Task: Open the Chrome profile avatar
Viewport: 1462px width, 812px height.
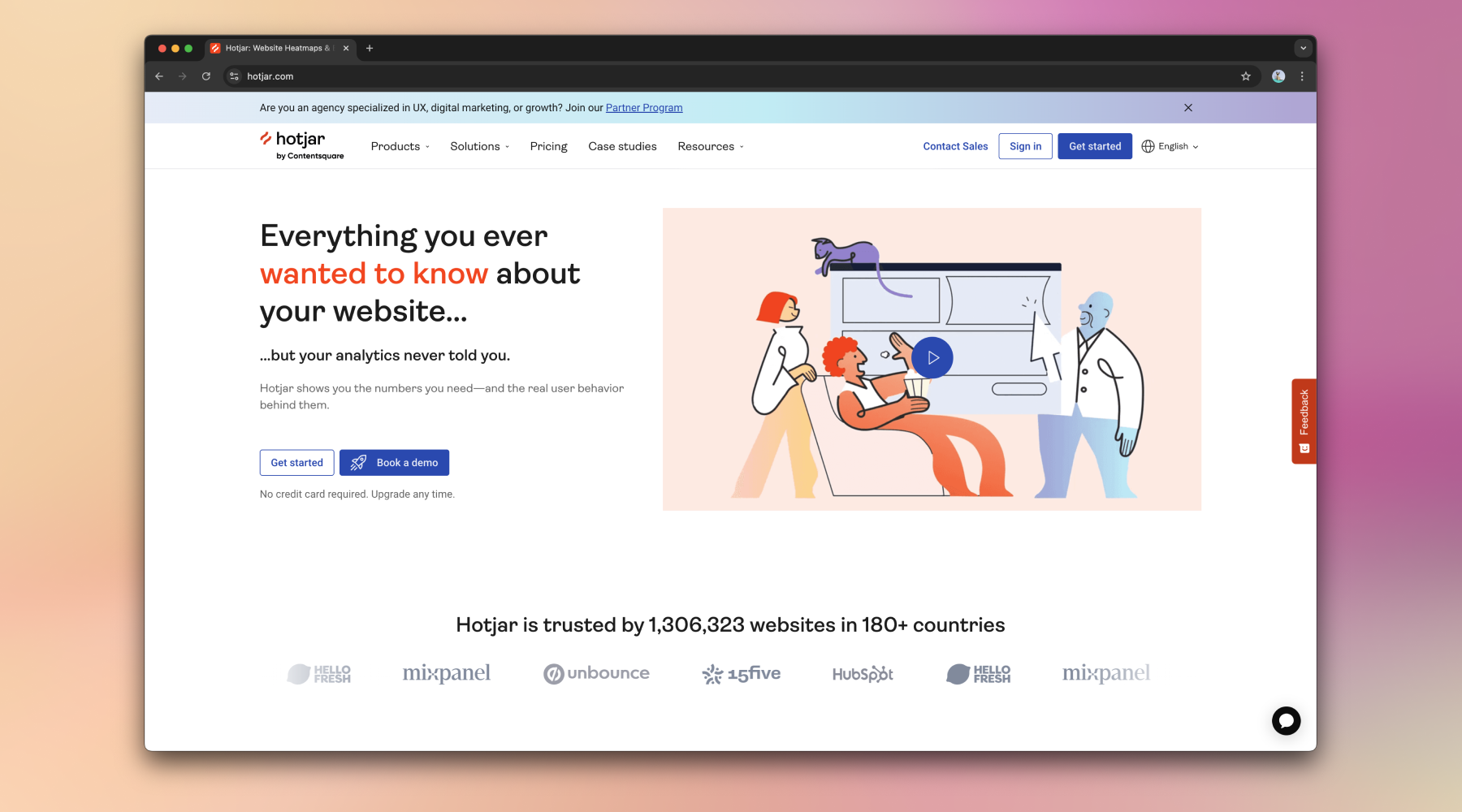Action: coord(1278,76)
